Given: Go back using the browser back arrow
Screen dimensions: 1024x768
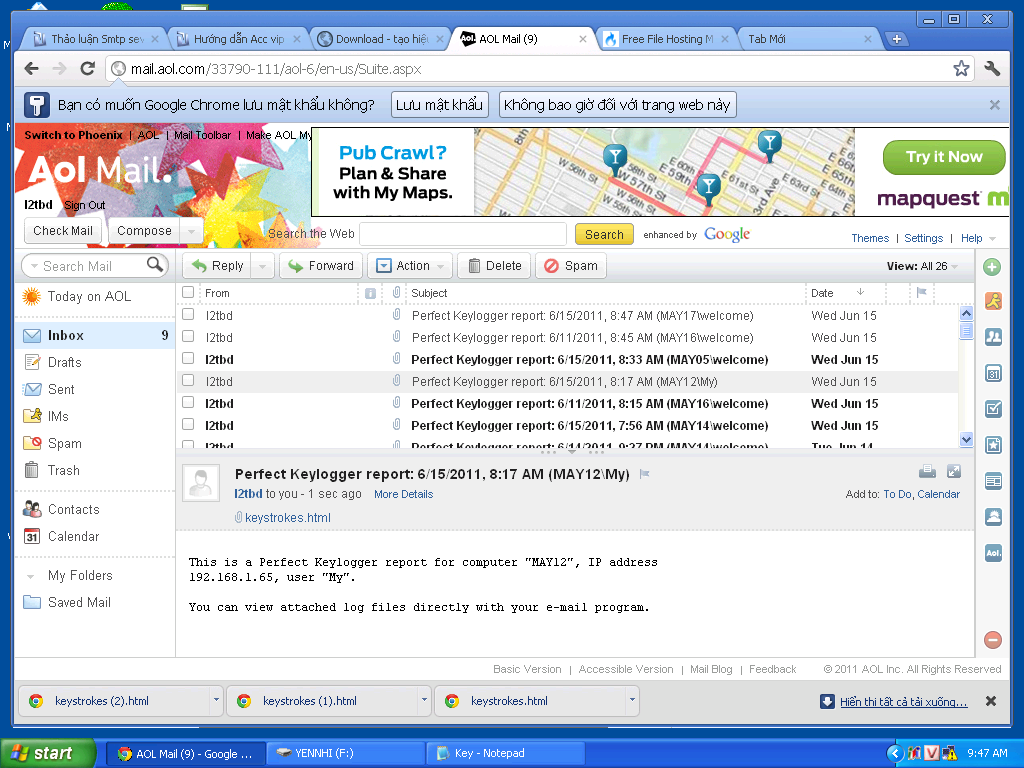Looking at the screenshot, I should coord(31,69).
